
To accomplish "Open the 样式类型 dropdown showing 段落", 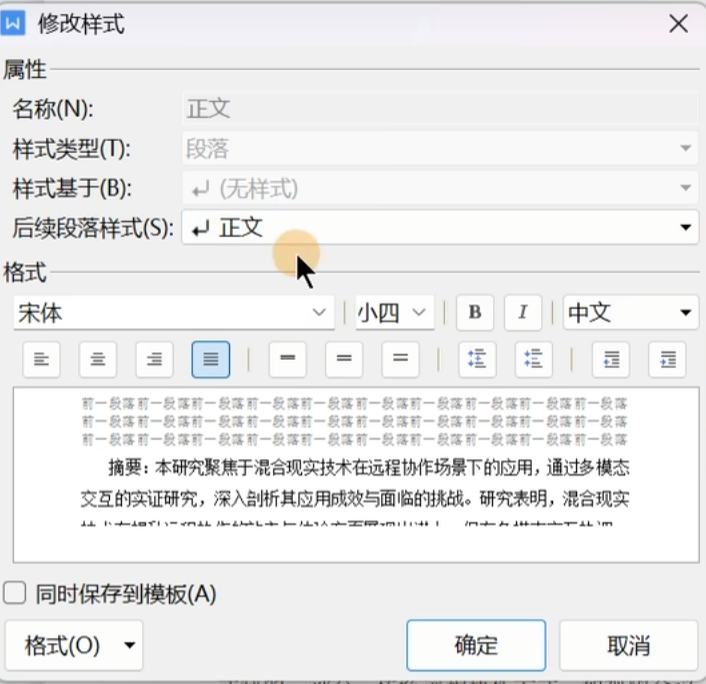I will click(440, 148).
